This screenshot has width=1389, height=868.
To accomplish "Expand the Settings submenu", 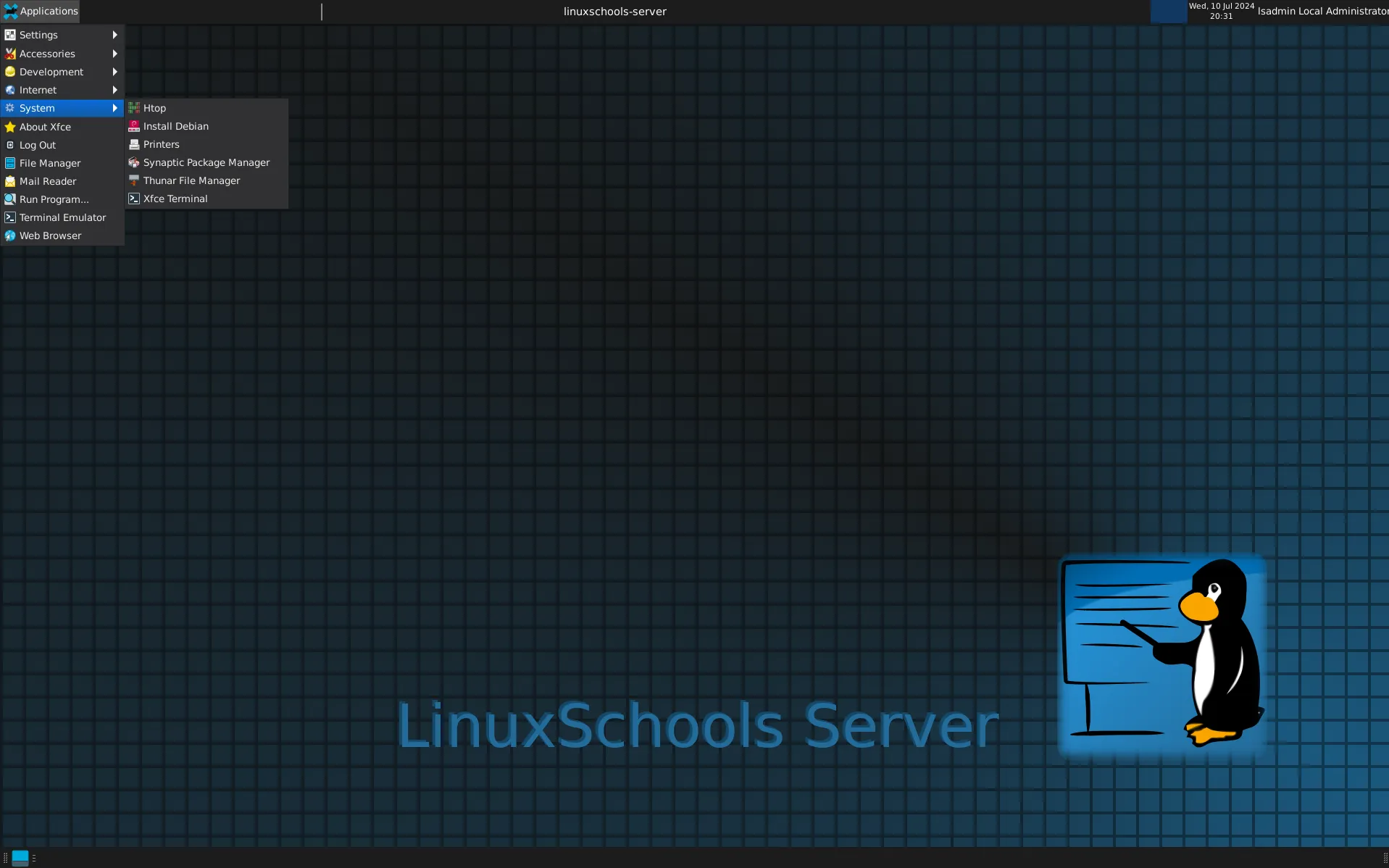I will (x=38, y=34).
